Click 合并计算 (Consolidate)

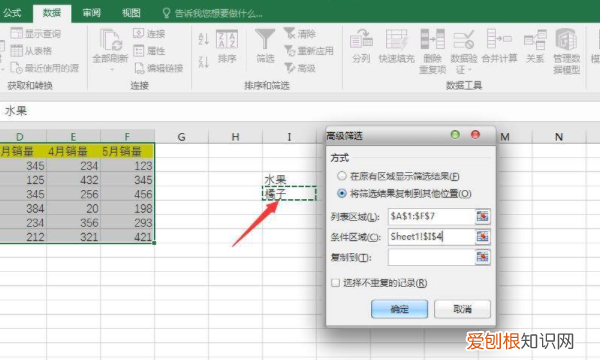coord(499,46)
